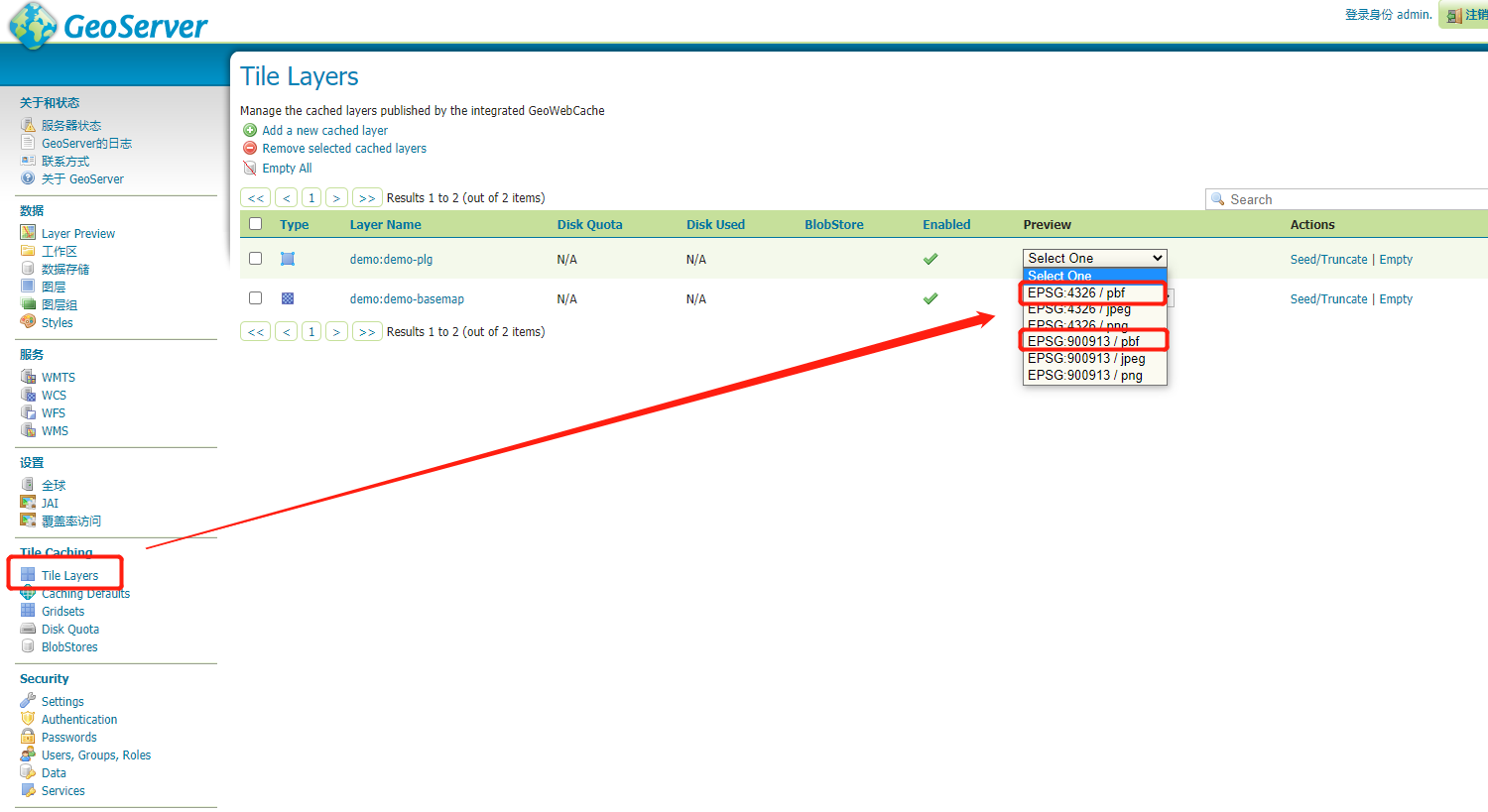Click the 数据存储 database icon
The height and width of the screenshot is (812, 1488).
click(x=28, y=269)
